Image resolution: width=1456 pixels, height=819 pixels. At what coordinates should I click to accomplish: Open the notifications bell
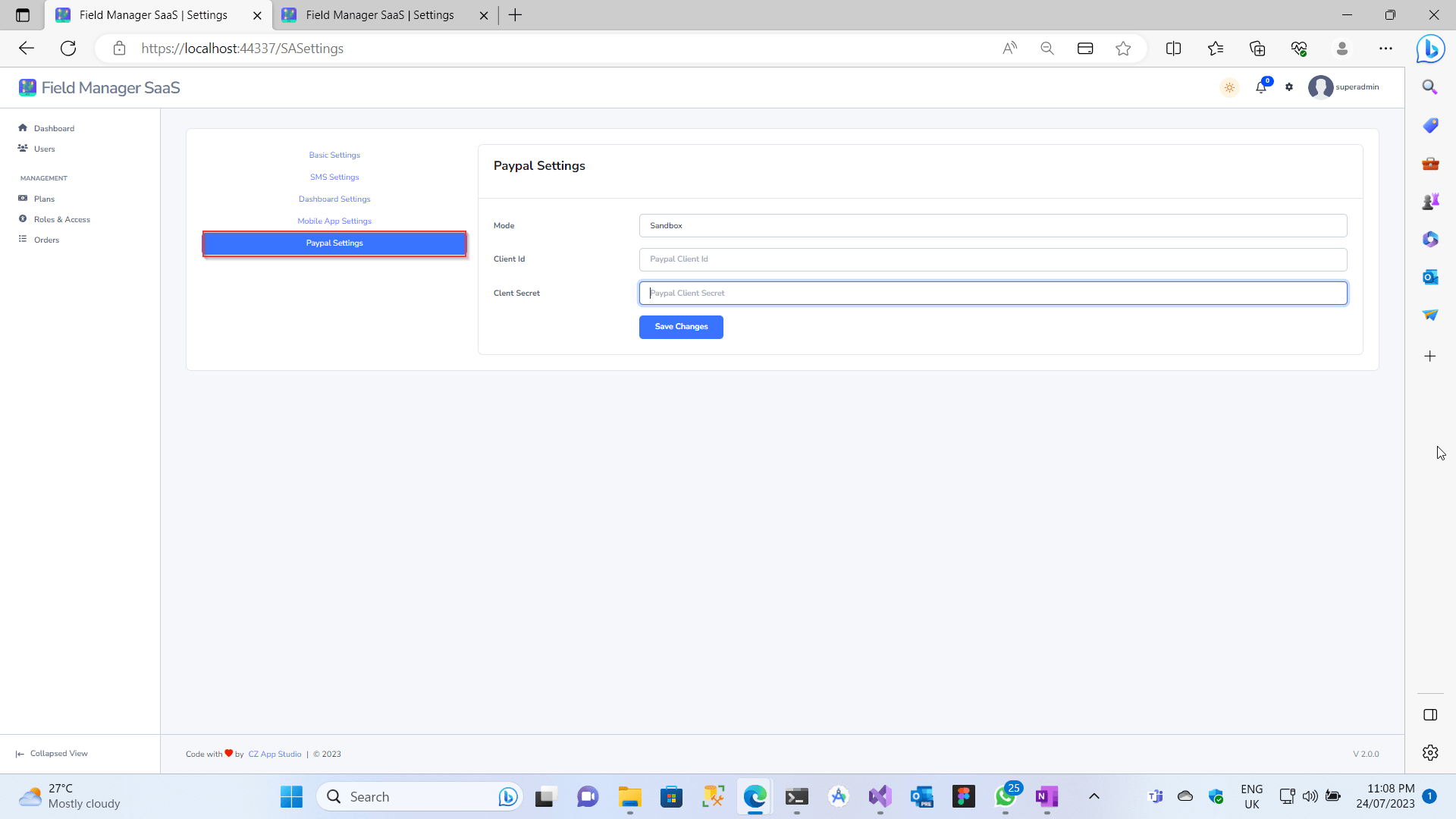point(1260,87)
